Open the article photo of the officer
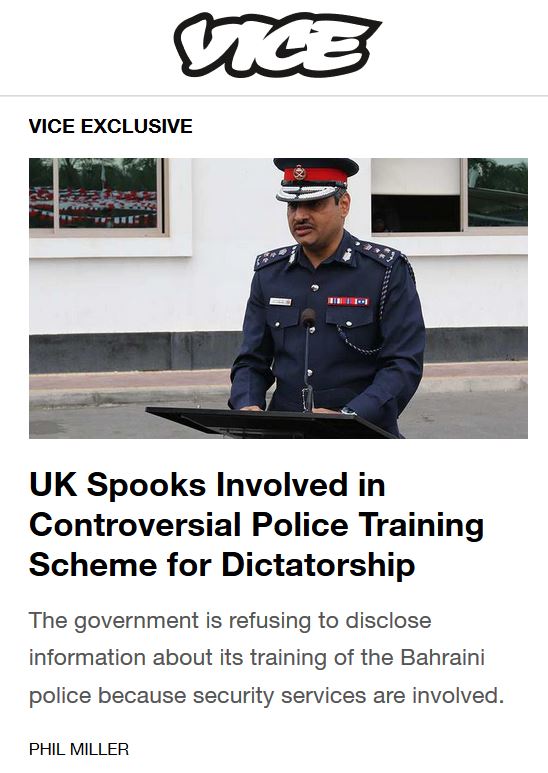The image size is (548, 773). point(278,298)
